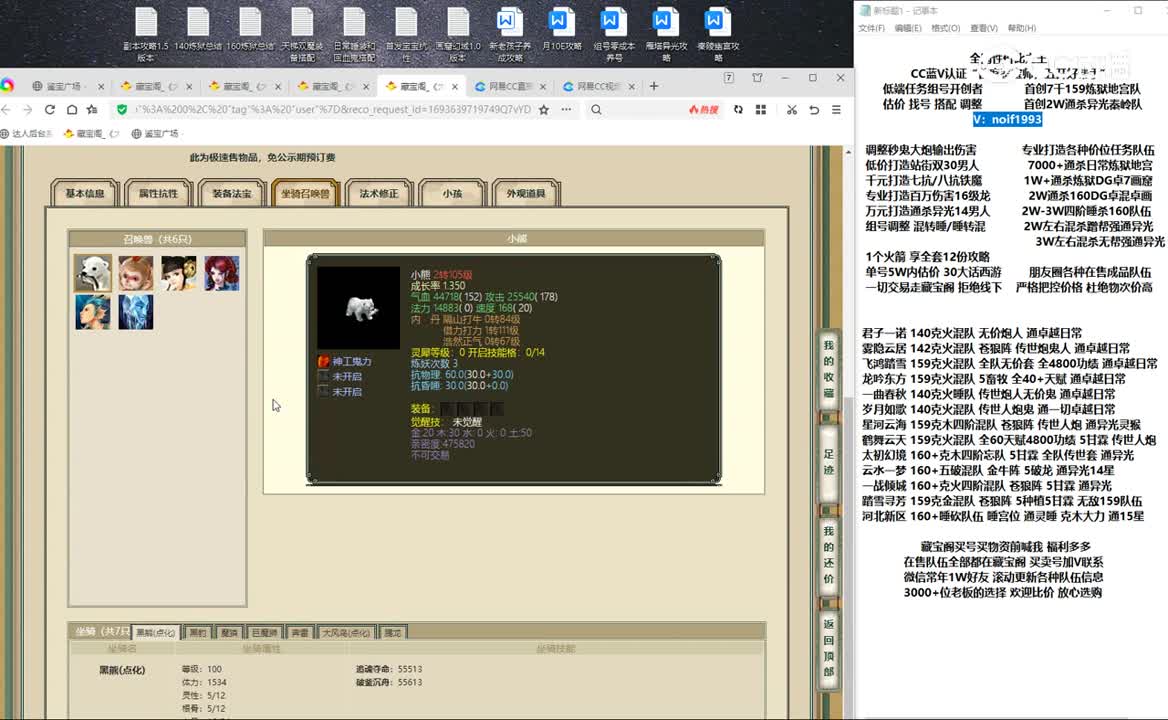This screenshot has height=720, width=1168.
Task: Open Notepad 查看(V) menu
Action: click(984, 28)
